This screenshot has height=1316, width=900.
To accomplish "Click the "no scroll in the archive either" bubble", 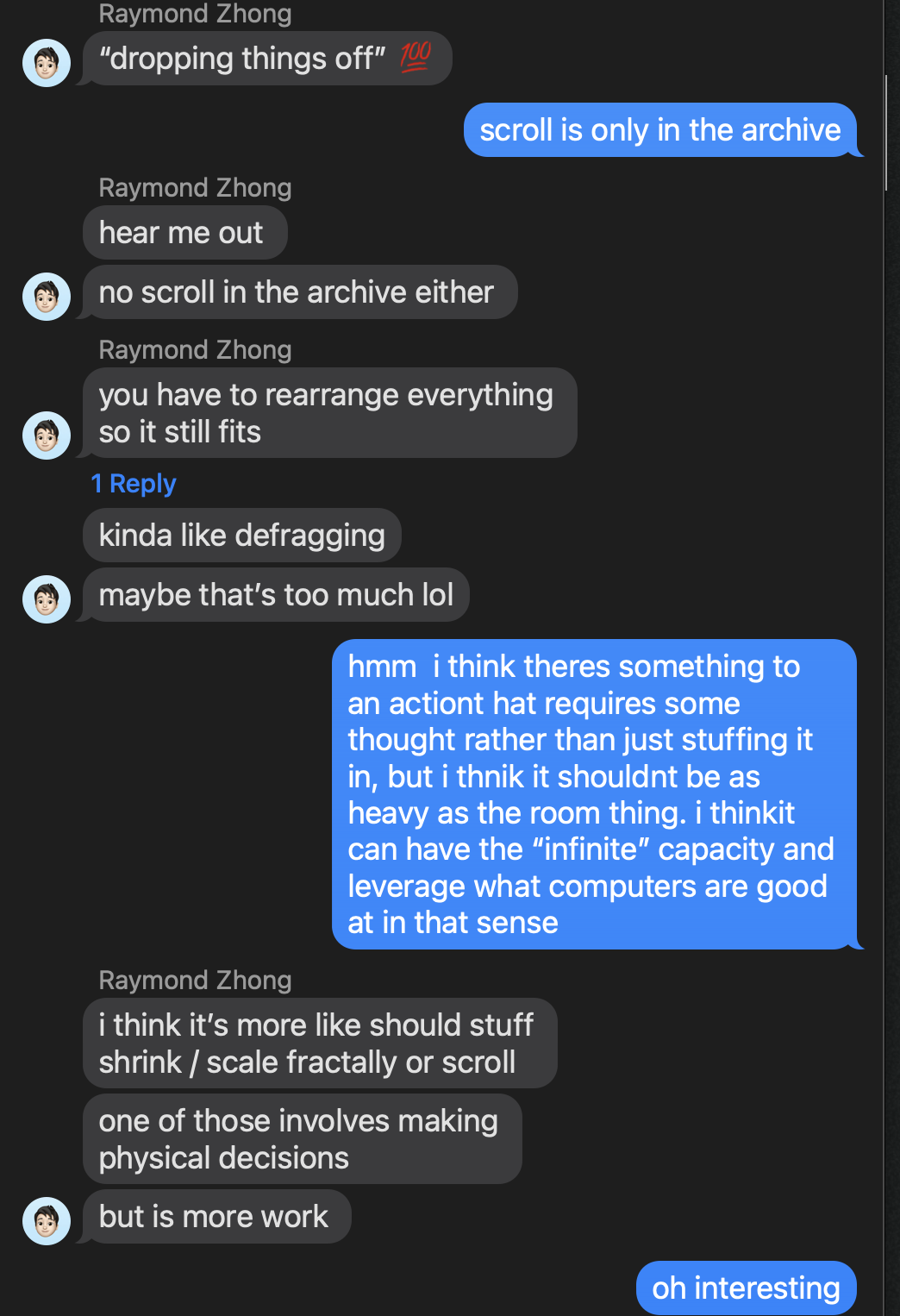I will (298, 292).
